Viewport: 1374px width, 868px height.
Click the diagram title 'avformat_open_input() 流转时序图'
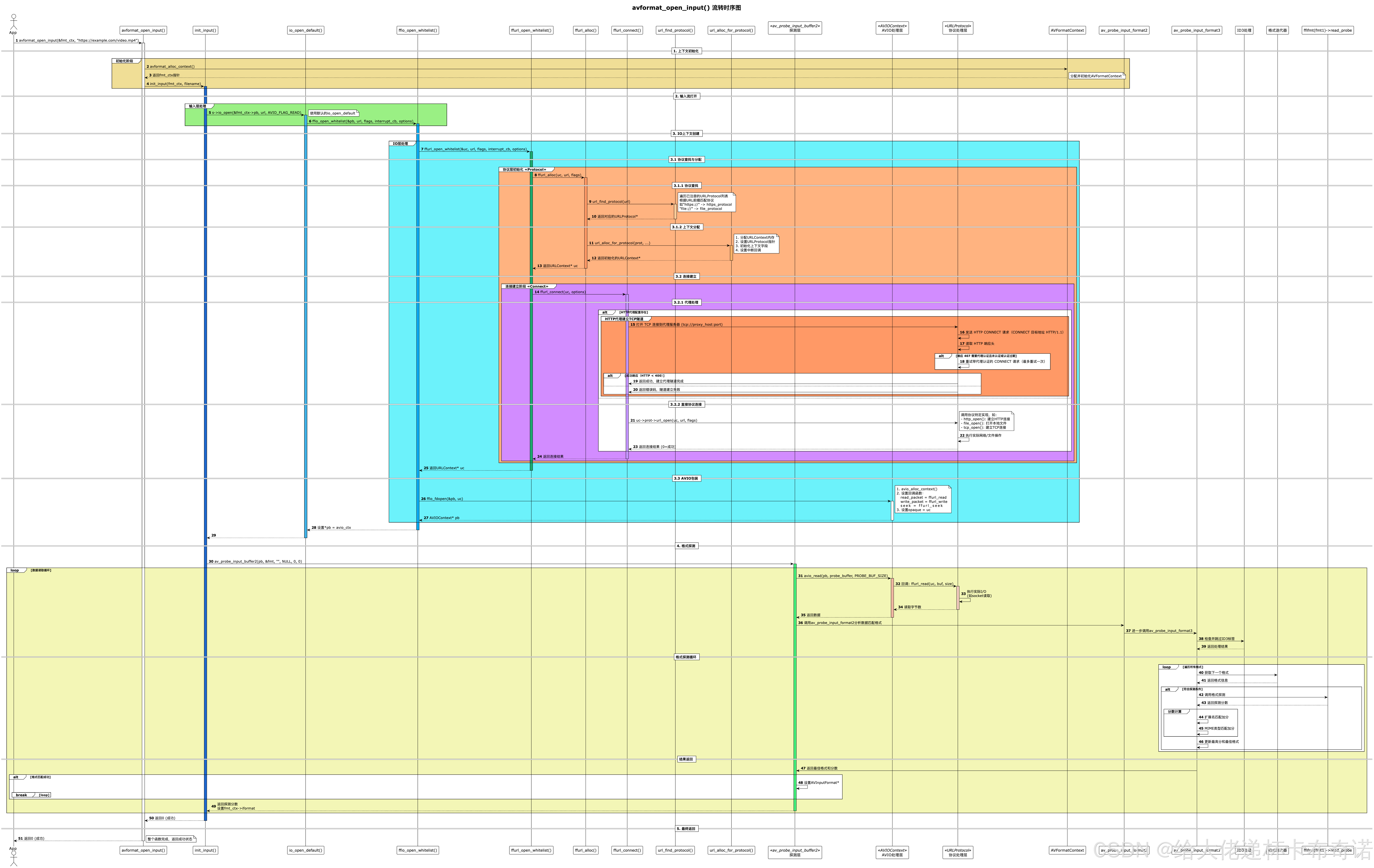(x=686, y=8)
